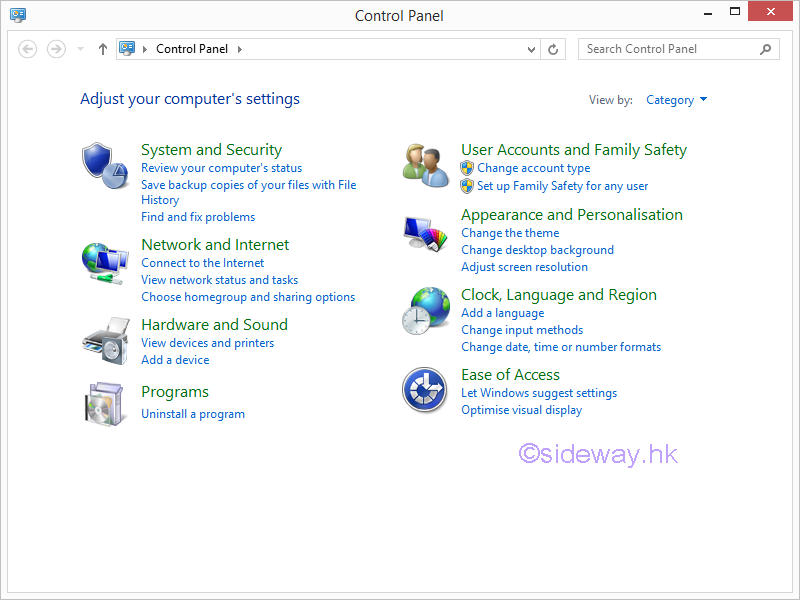Viewport: 800px width, 600px height.
Task: Click the Clock, Language and Region icon
Action: tap(426, 310)
